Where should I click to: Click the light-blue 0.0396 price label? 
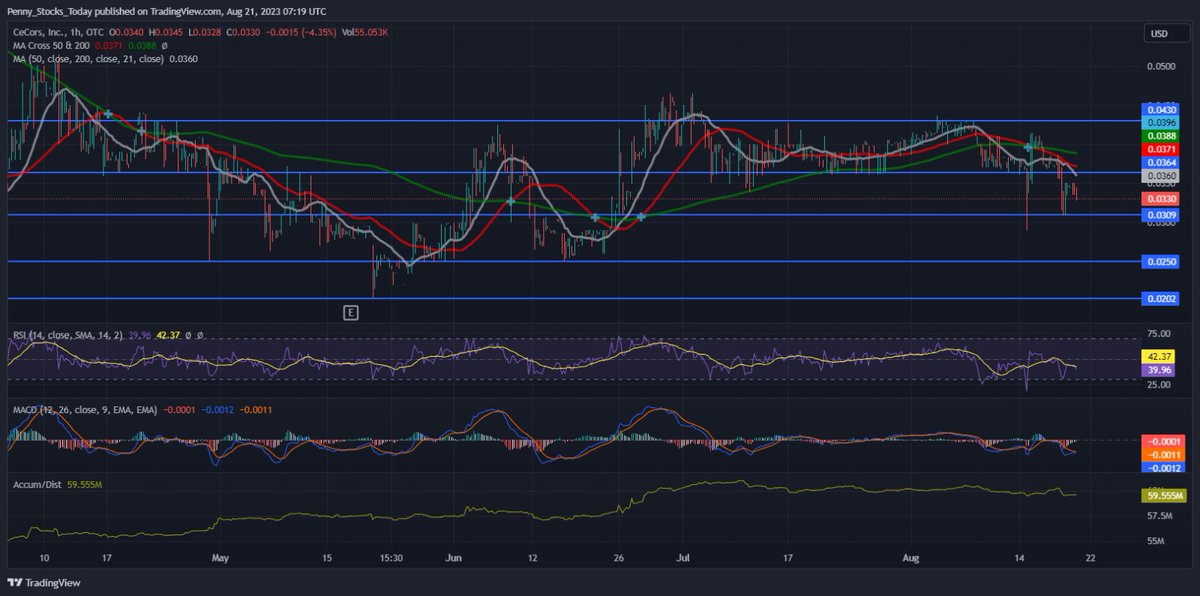pyautogui.click(x=1161, y=121)
